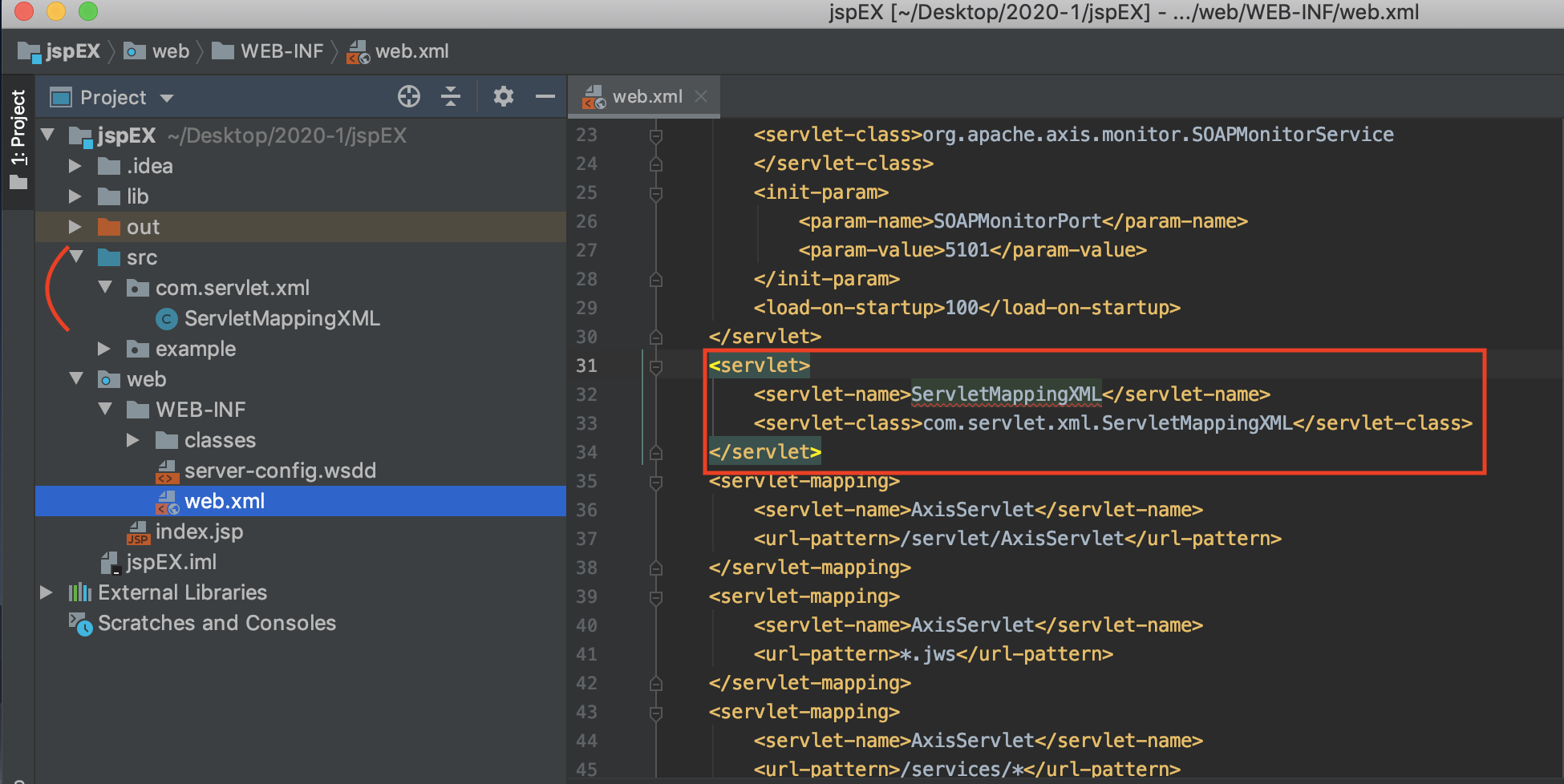Click the lib folder icon

click(108, 196)
